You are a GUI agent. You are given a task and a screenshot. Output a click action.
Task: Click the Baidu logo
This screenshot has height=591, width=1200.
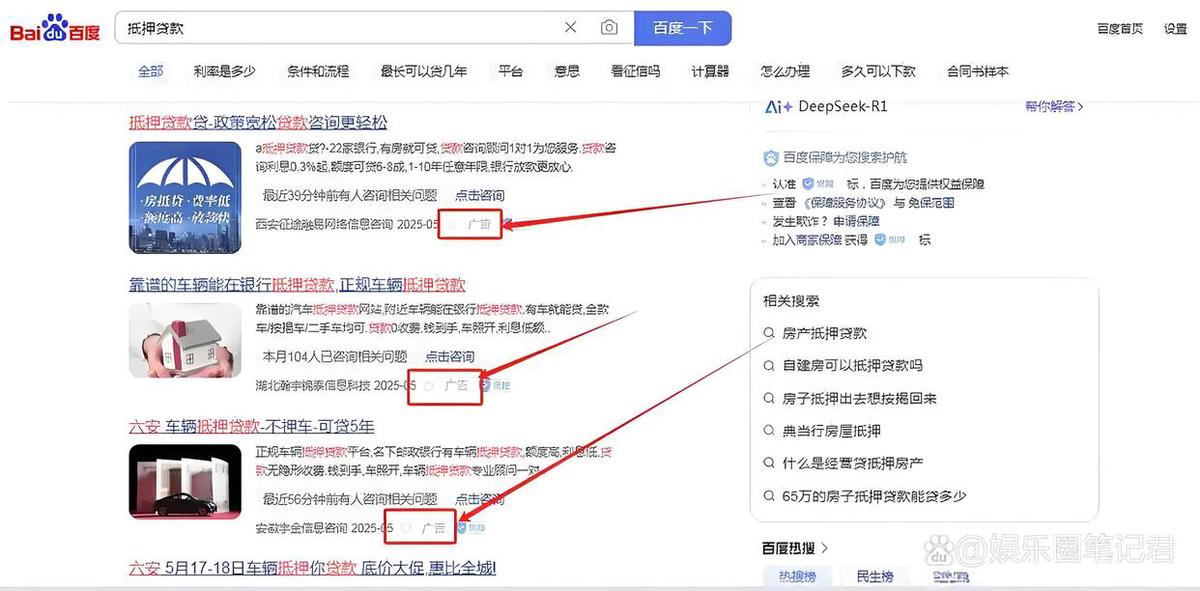55,29
